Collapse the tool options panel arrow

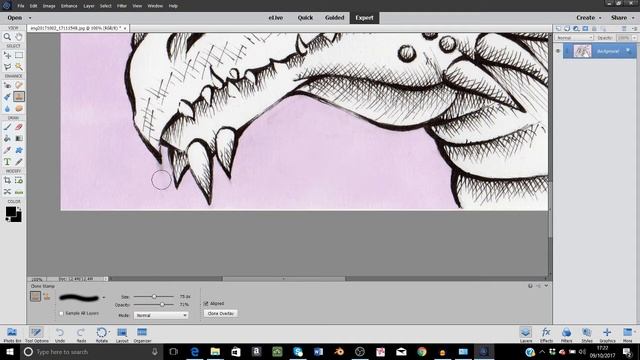coord(546,286)
